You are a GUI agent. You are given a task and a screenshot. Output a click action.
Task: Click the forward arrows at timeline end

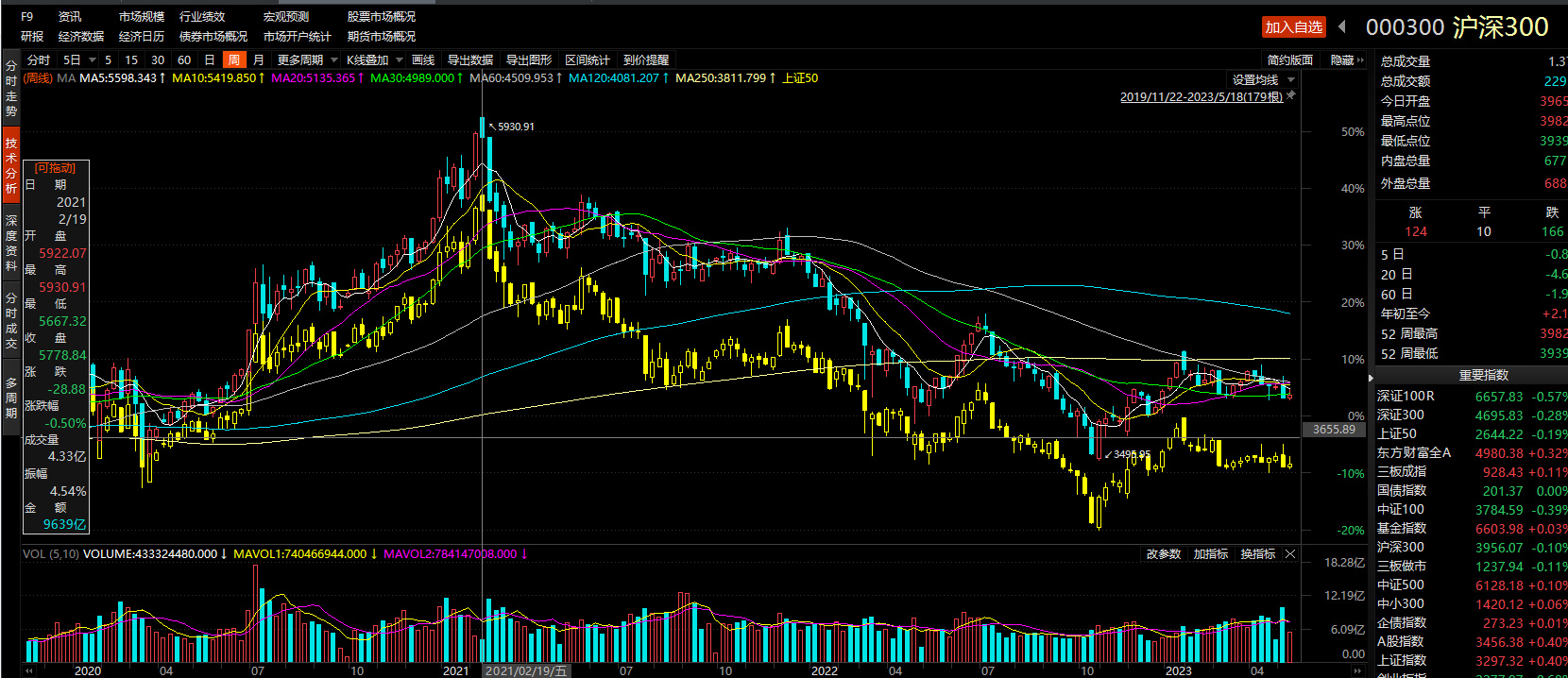tap(1357, 670)
